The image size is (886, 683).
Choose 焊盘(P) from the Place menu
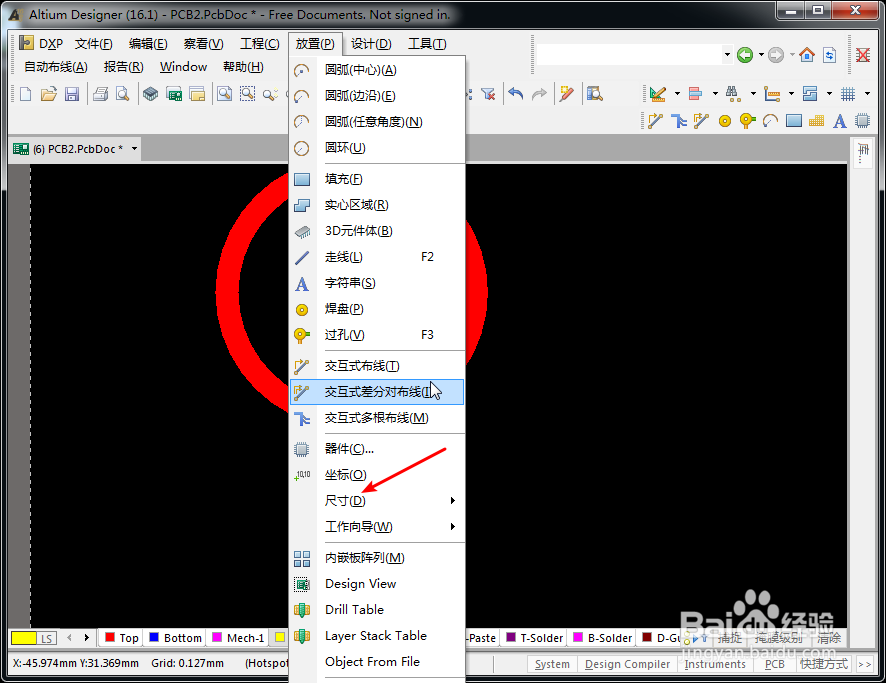377,309
